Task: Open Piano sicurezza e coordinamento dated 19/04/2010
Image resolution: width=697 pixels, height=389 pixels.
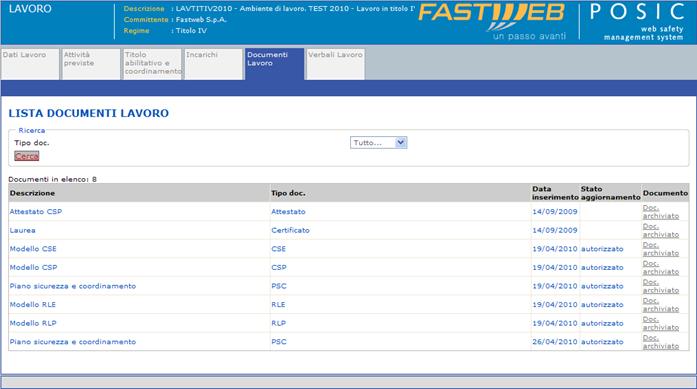Action: click(73, 286)
